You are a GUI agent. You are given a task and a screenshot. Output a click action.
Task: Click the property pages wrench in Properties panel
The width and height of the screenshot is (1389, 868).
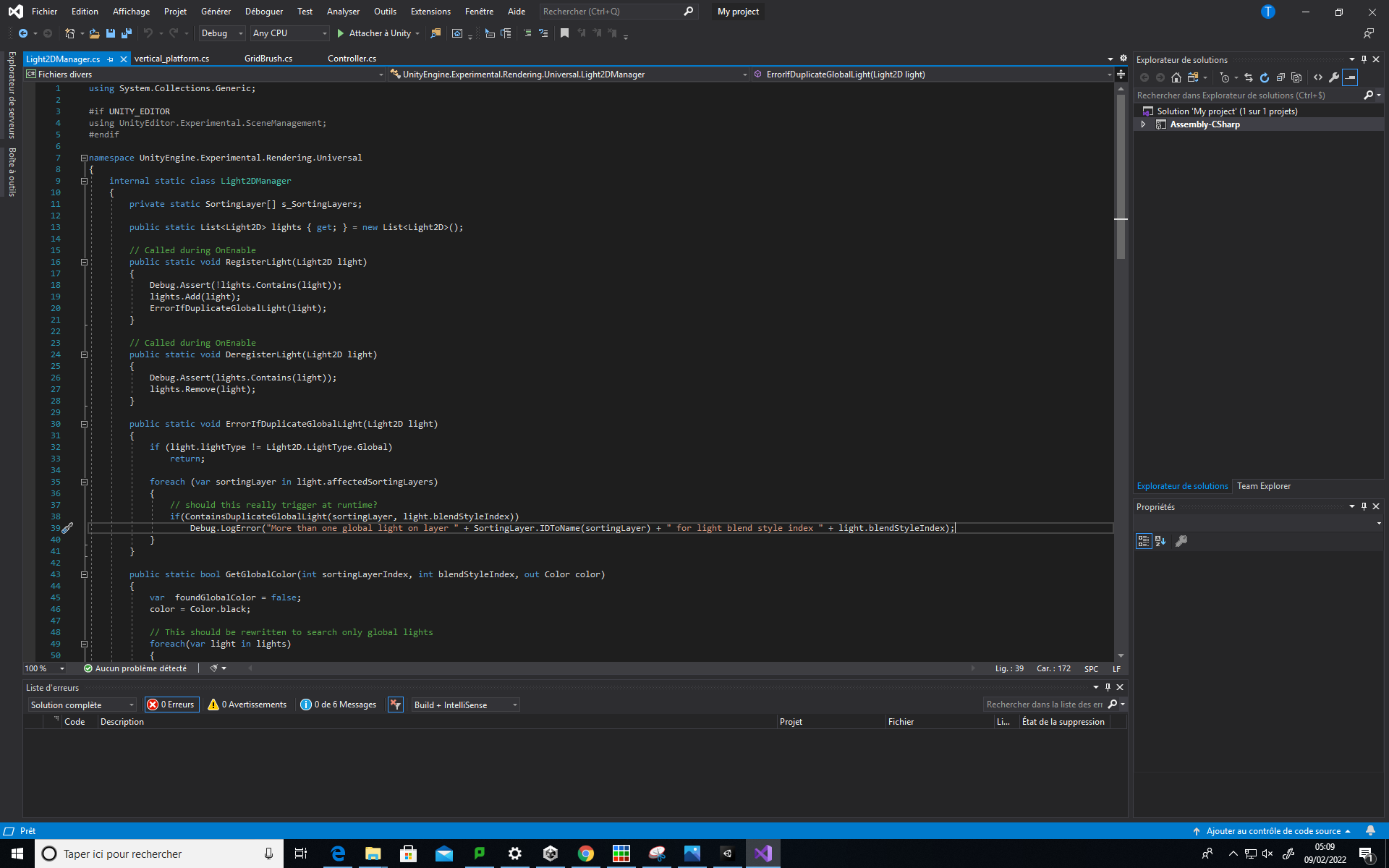pyautogui.click(x=1181, y=541)
